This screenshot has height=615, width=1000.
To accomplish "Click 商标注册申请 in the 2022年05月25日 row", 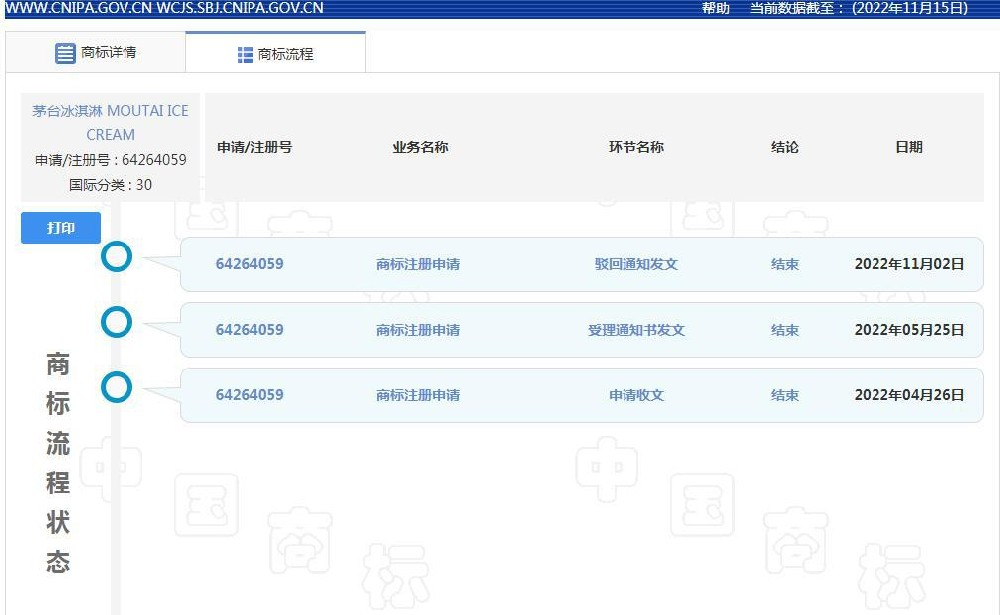I will point(418,330).
